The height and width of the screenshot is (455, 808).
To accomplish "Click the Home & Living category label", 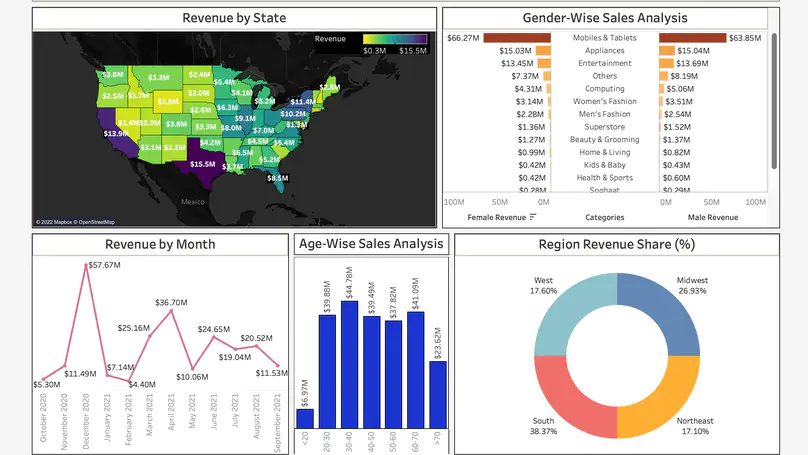I will [604, 152].
